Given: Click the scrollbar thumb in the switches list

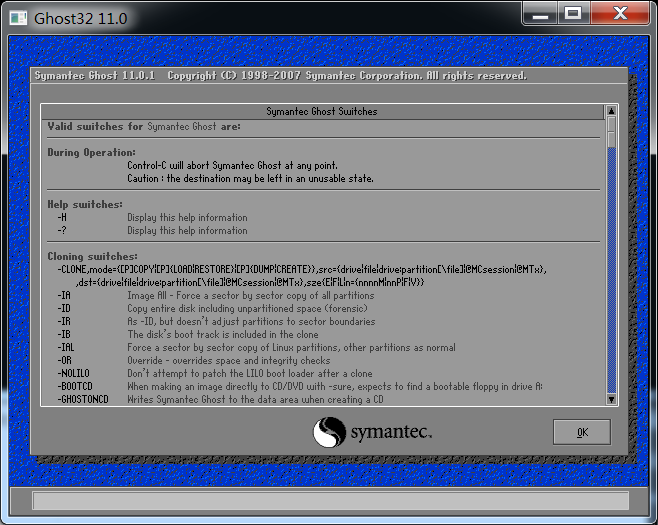Looking at the screenshot, I should pyautogui.click(x=611, y=132).
